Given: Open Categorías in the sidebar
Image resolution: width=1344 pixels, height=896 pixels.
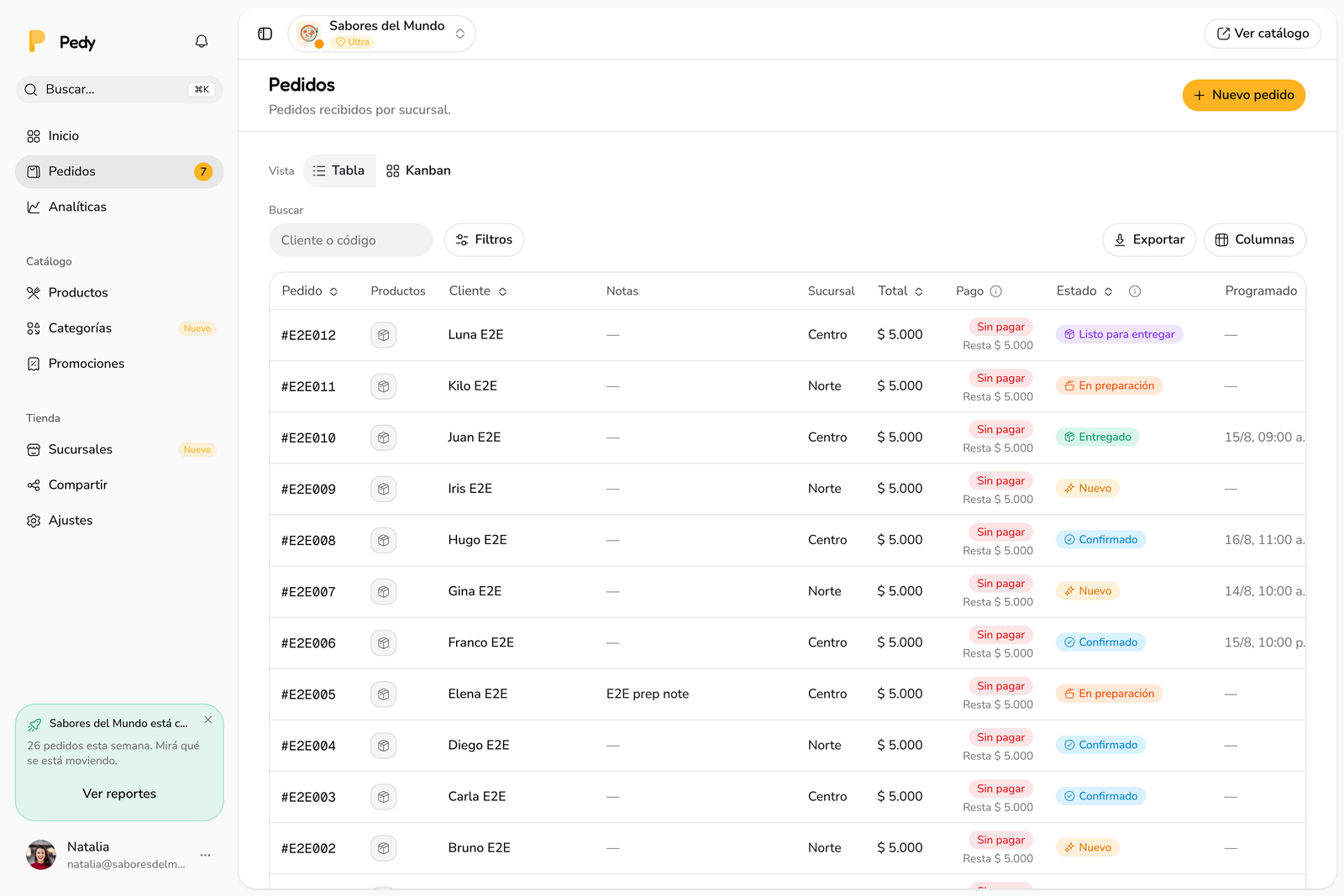Looking at the screenshot, I should (x=119, y=328).
